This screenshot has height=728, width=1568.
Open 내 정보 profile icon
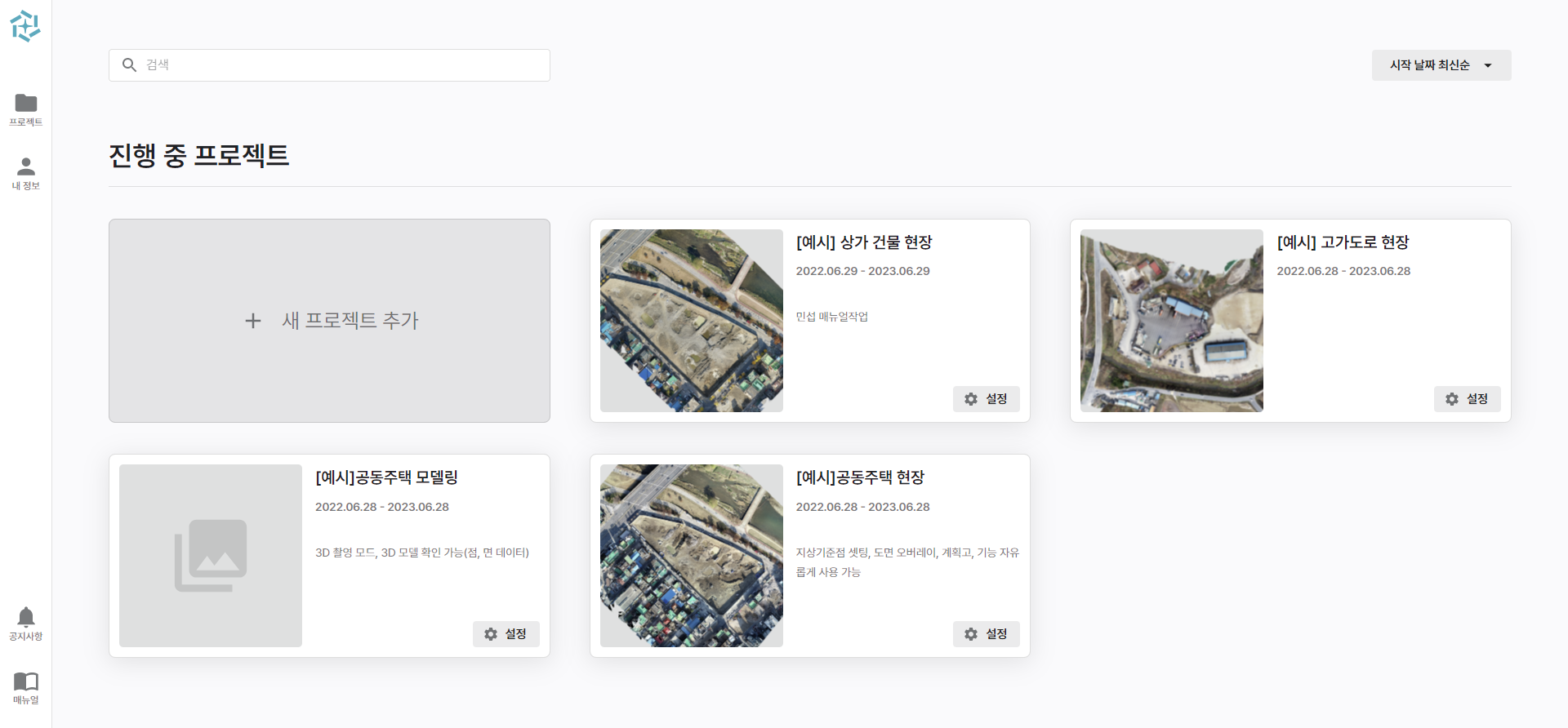pyautogui.click(x=26, y=167)
